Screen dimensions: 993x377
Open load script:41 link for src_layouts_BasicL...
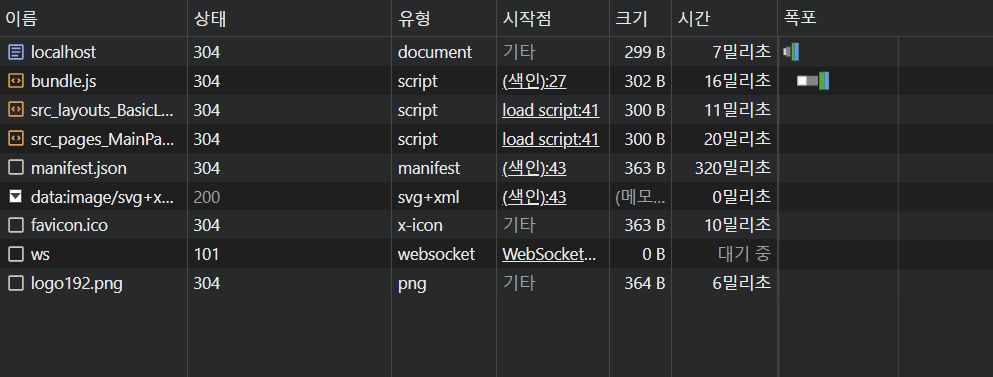pos(550,110)
